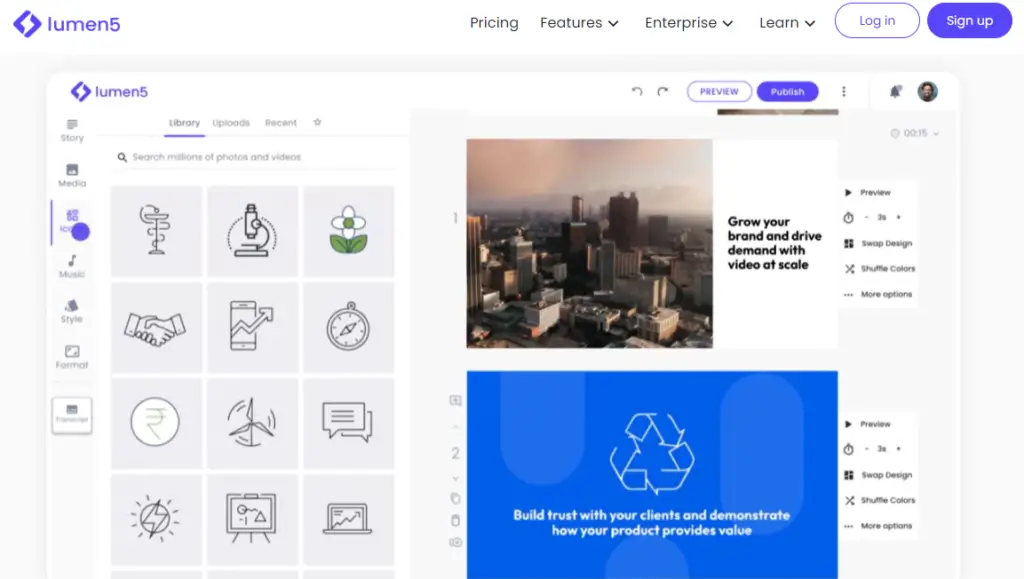The height and width of the screenshot is (579, 1024).
Task: Decrease scene 2 duration with minus
Action: tap(867, 449)
